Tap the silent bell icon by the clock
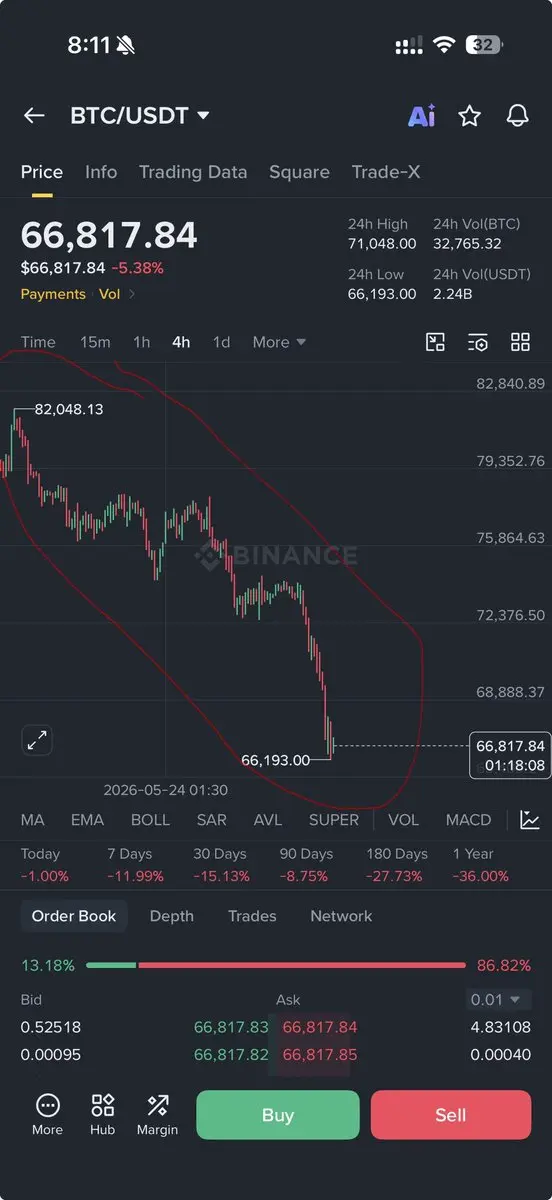Image resolution: width=552 pixels, height=1200 pixels. (125, 45)
